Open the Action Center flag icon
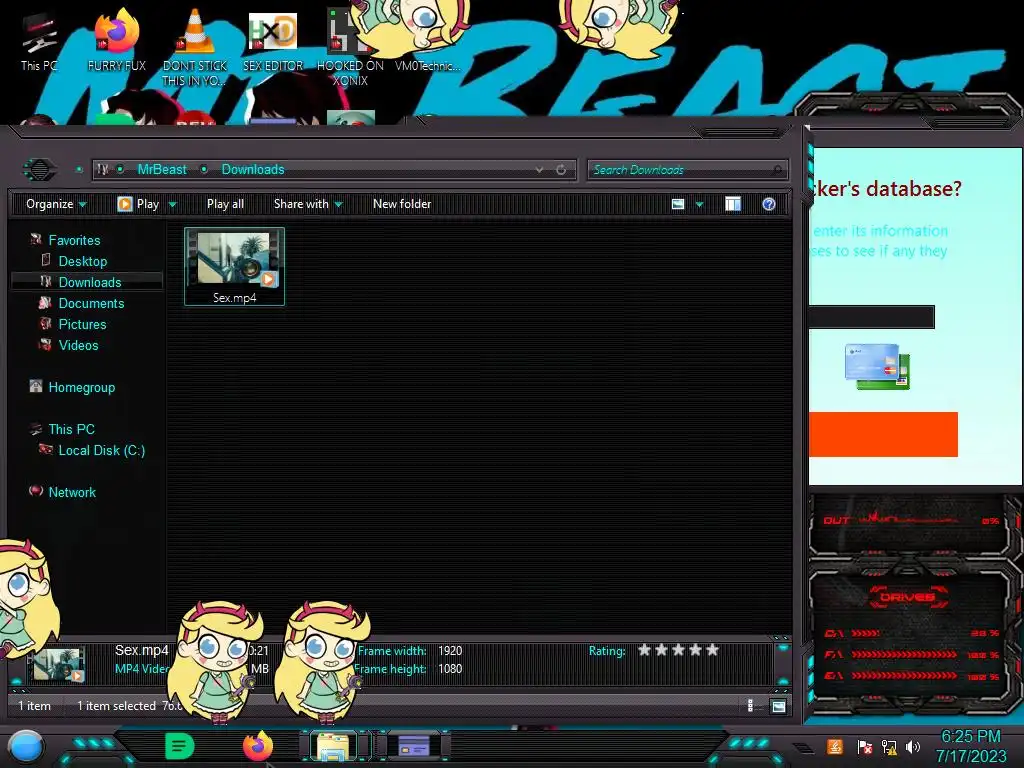The height and width of the screenshot is (768, 1024). [865, 746]
